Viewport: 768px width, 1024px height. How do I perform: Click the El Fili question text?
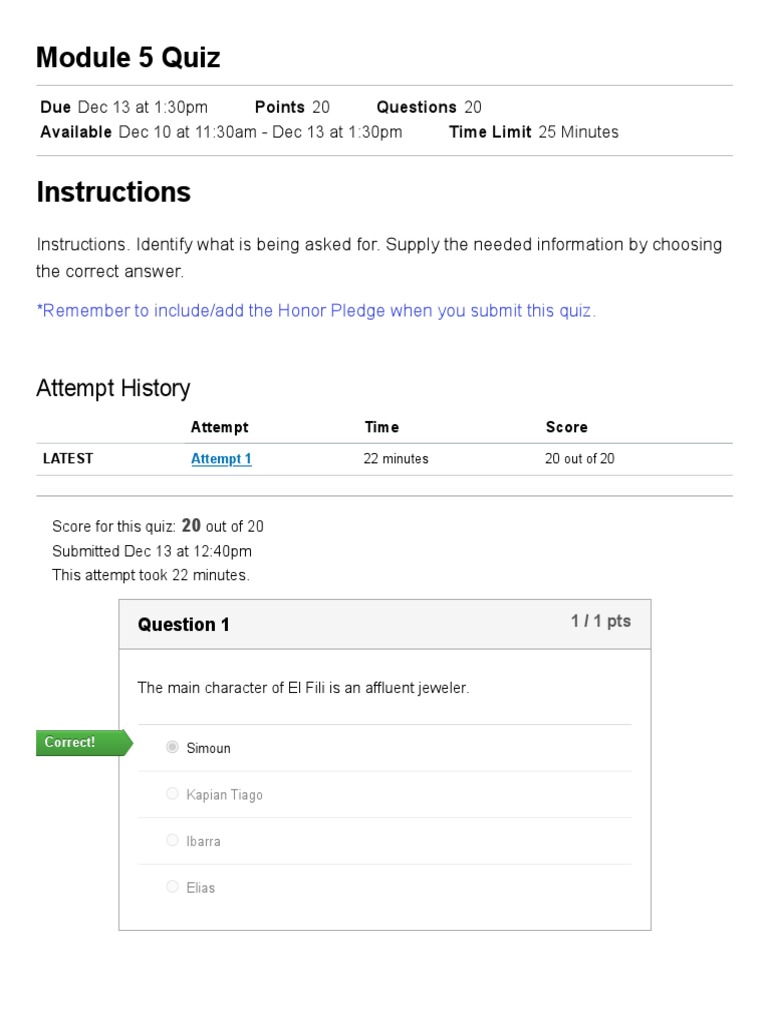303,688
